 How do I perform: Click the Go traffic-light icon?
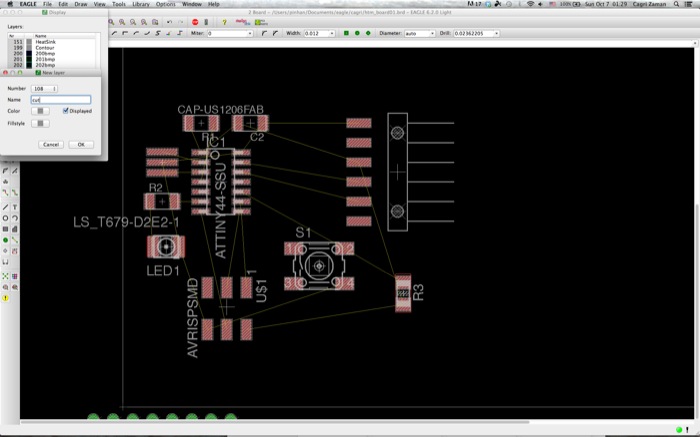[206, 22]
